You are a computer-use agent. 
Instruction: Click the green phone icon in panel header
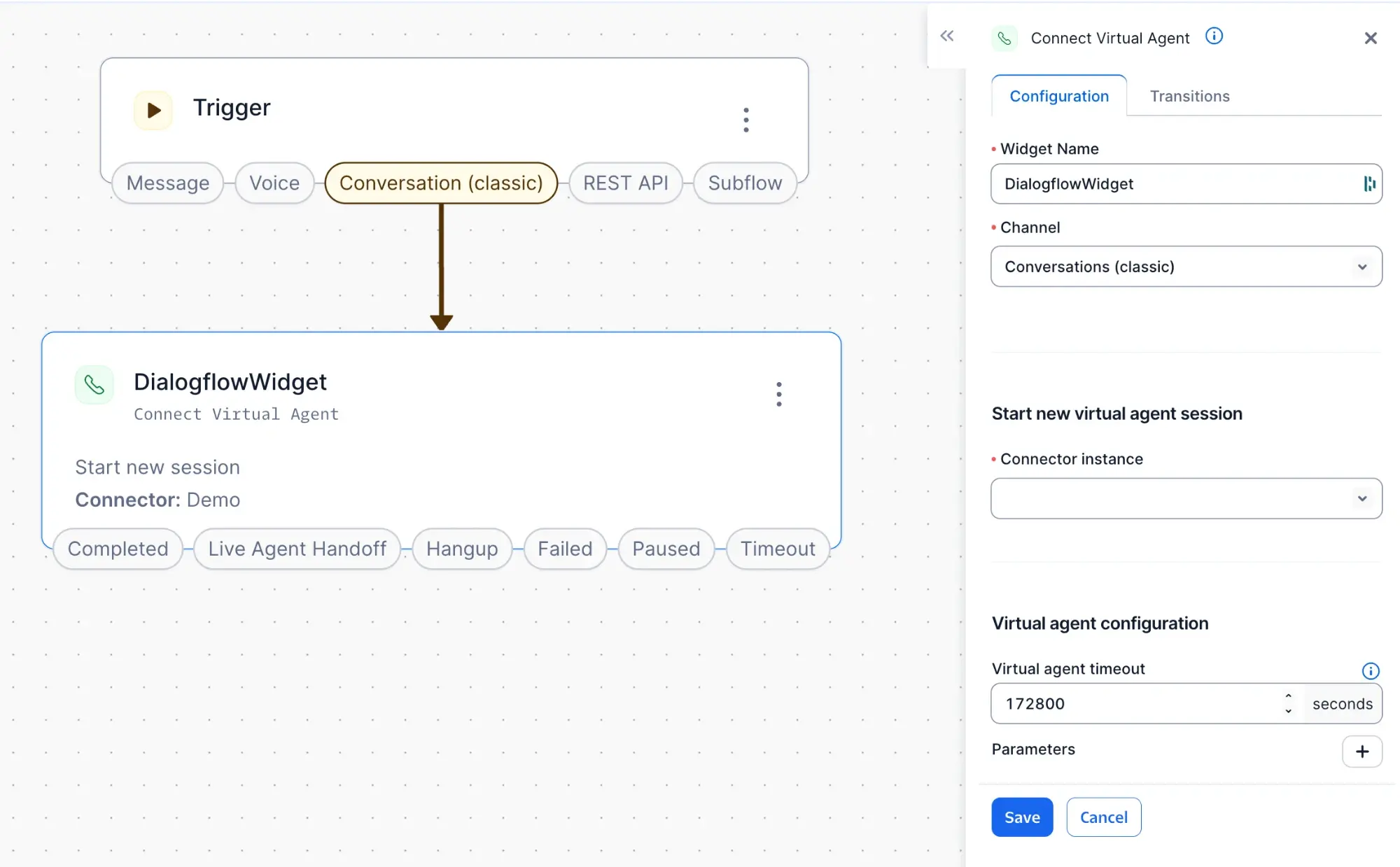click(x=1004, y=38)
